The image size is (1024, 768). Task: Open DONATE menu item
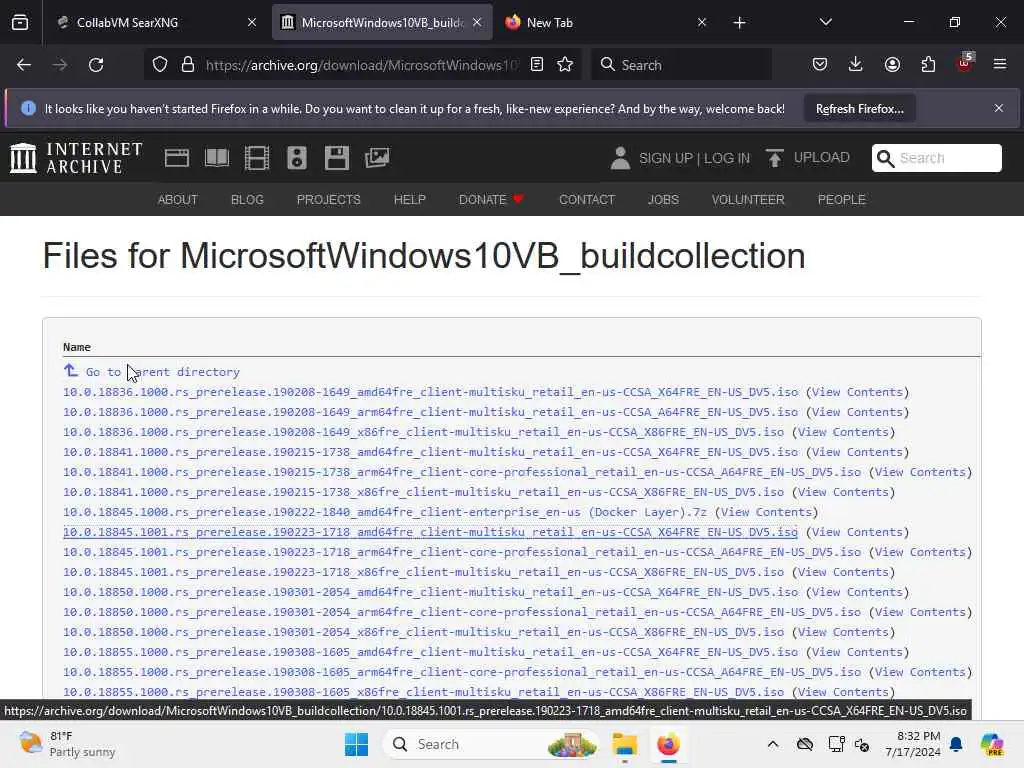[x=490, y=200]
